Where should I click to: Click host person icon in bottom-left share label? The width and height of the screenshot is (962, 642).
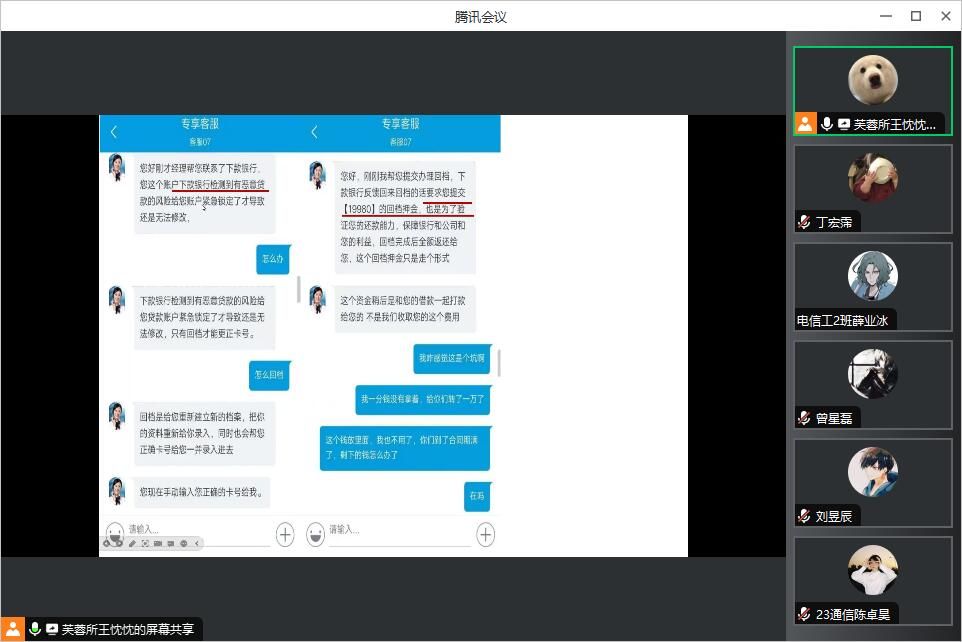tap(12, 629)
